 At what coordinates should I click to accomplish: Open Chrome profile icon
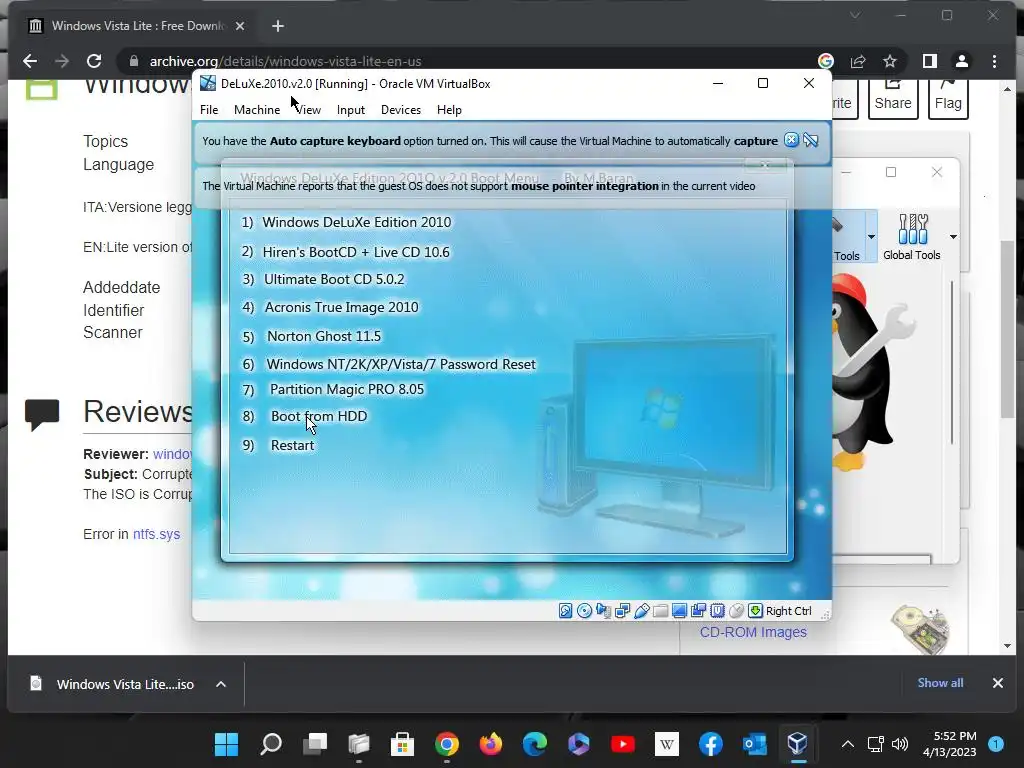pyautogui.click(x=962, y=61)
